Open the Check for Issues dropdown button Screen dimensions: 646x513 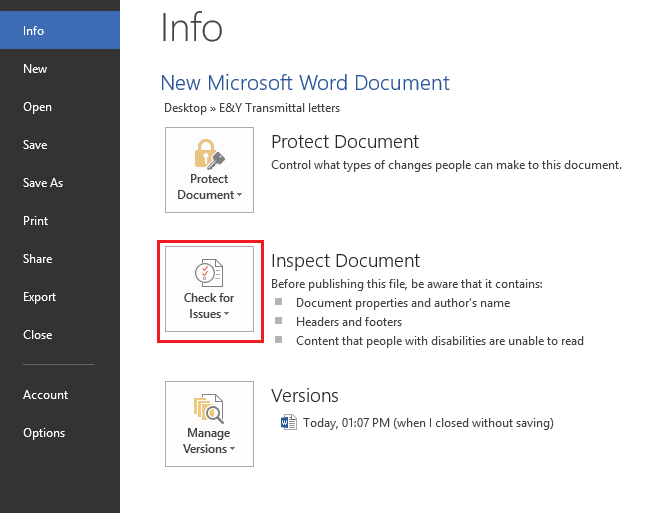[x=209, y=289]
